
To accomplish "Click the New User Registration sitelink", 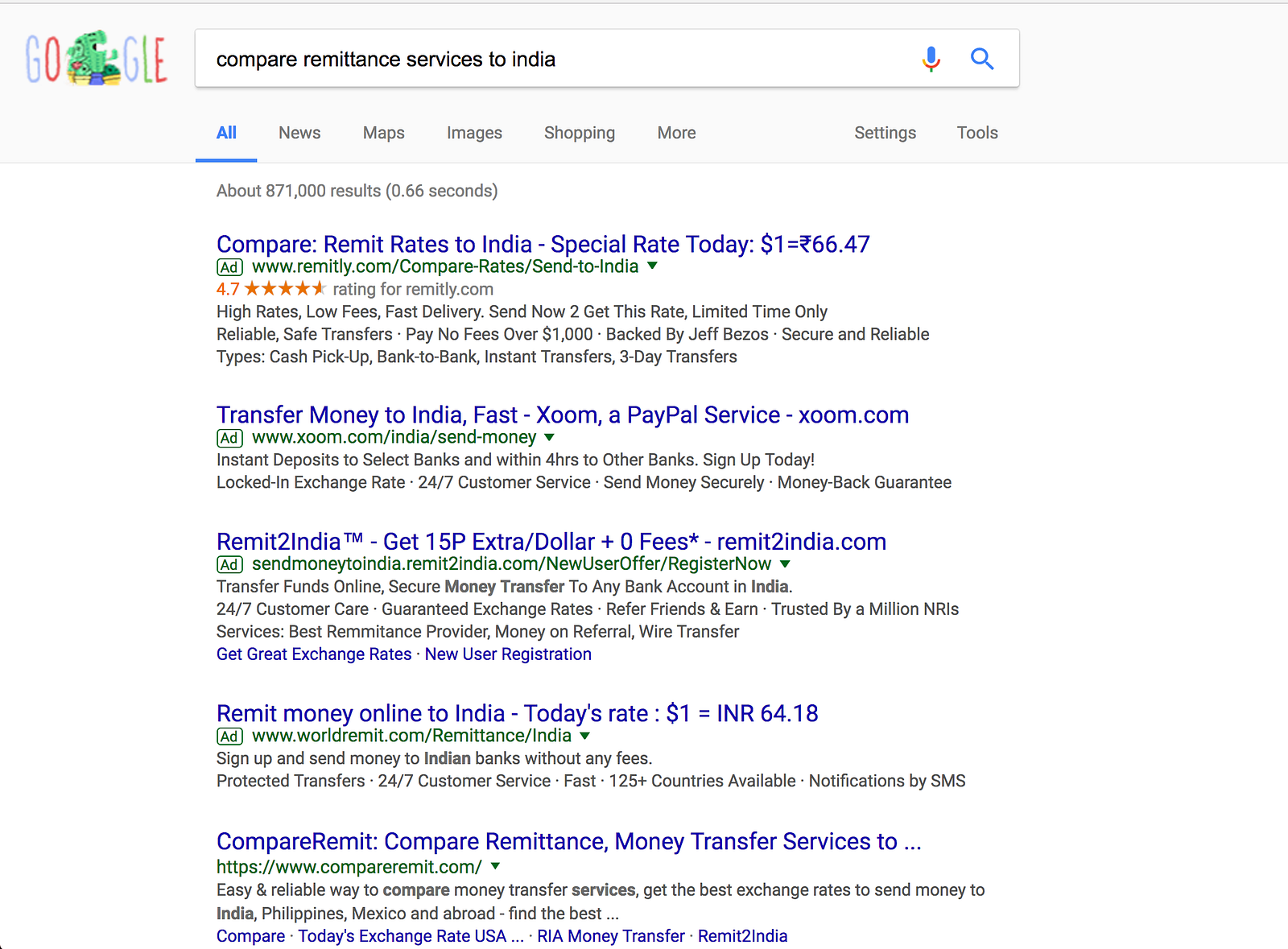I will click(x=508, y=654).
